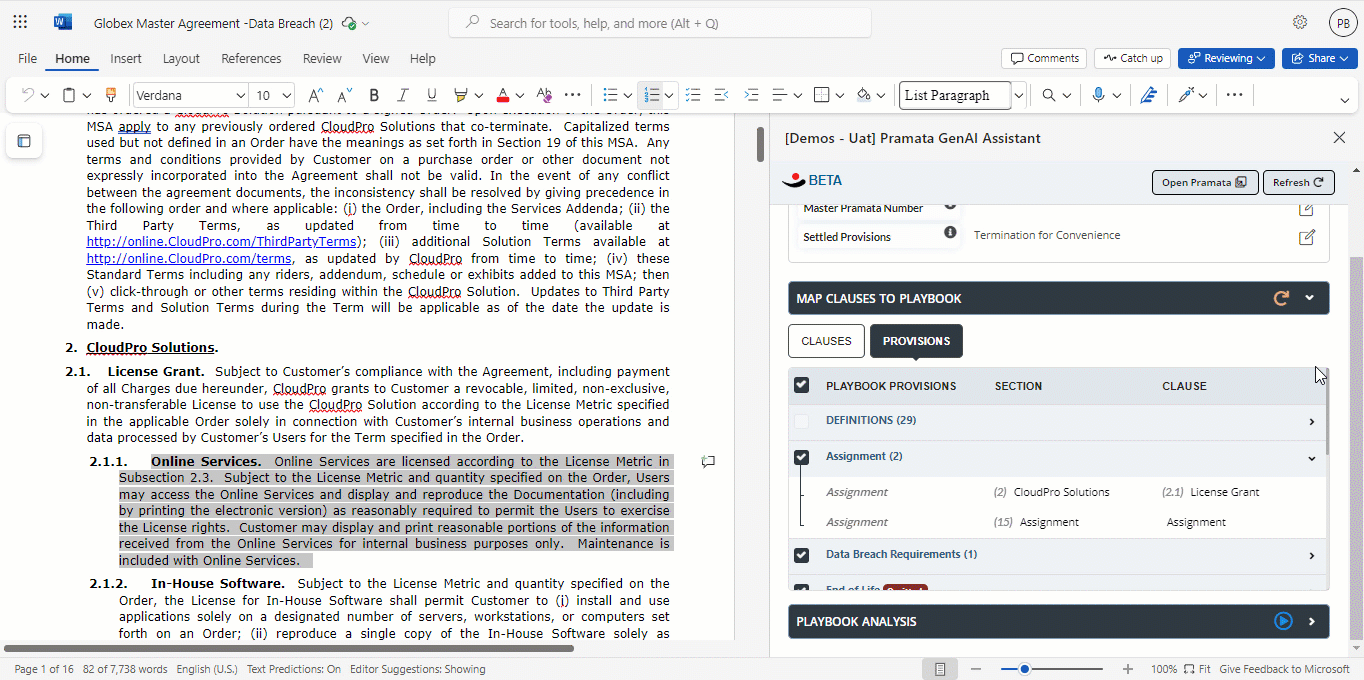This screenshot has width=1364, height=680.
Task: Shrink the font size
Action: click(345, 95)
